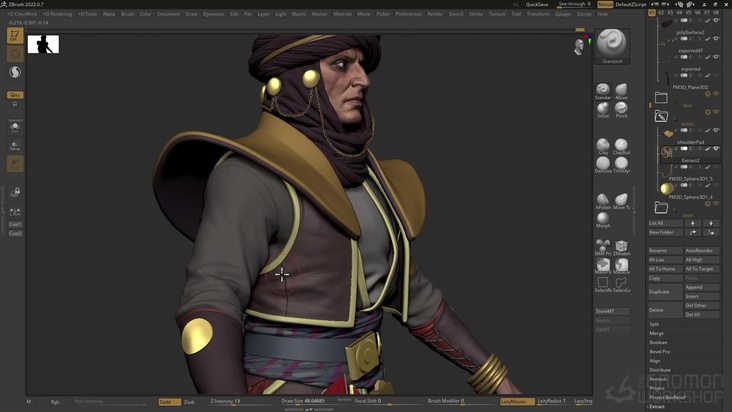Collapse the Extract section
The width and height of the screenshot is (732, 412).
click(x=656, y=406)
